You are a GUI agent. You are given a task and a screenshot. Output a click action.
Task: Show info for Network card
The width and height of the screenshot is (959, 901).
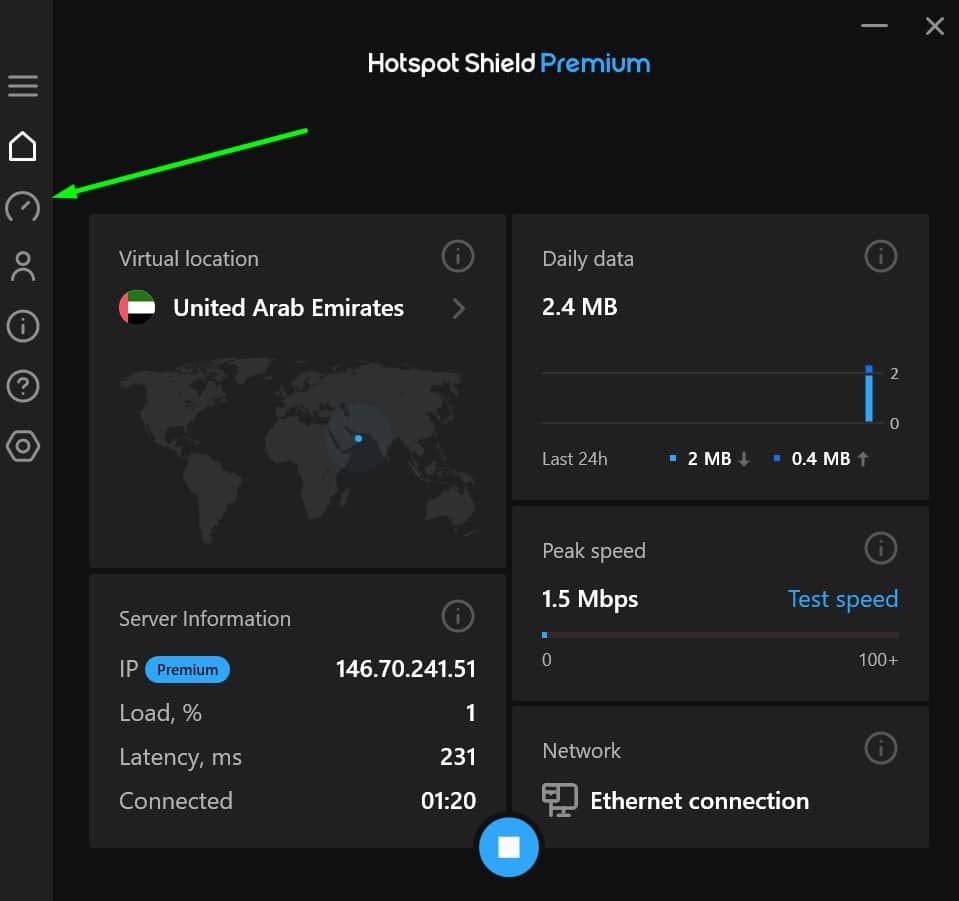point(881,747)
